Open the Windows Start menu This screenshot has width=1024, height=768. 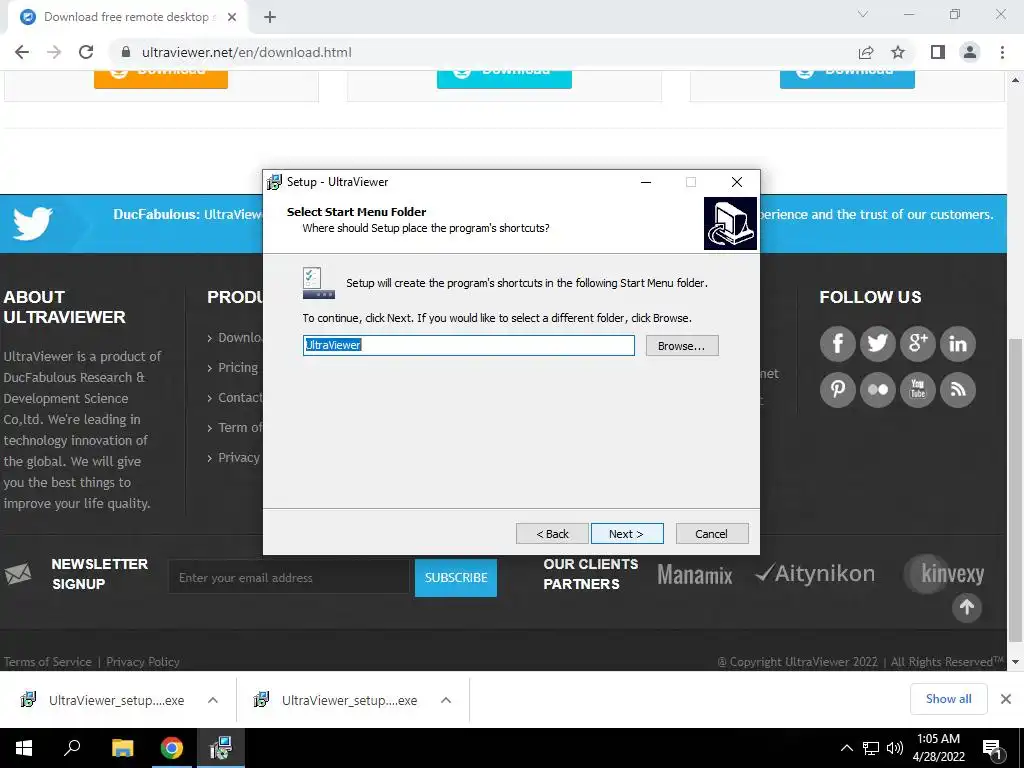[x=24, y=748]
